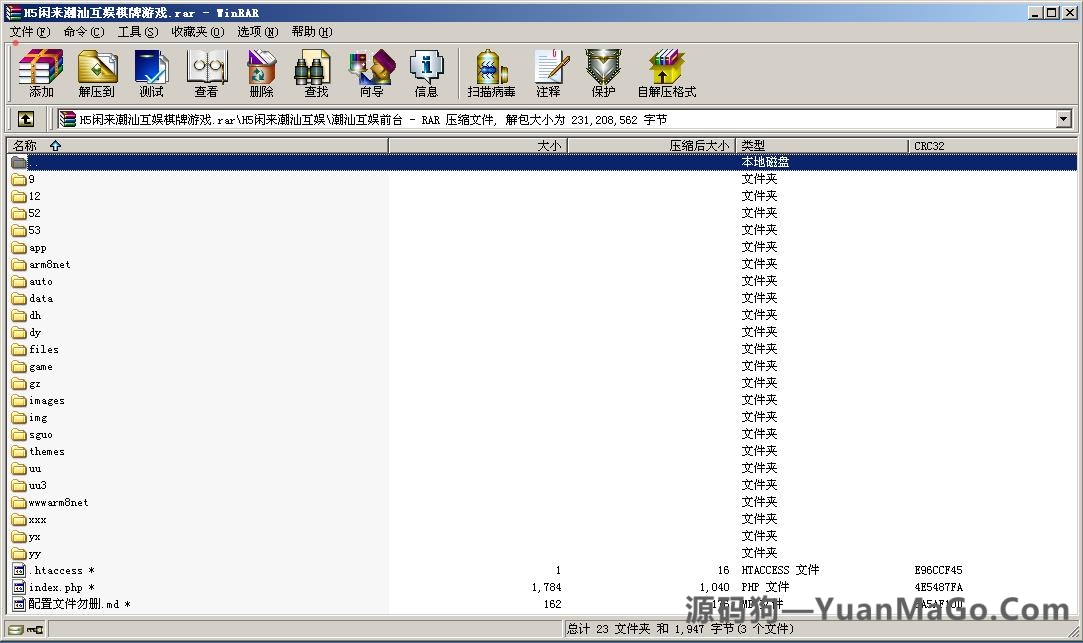Viewport: 1083px width, 643px height.
Task: Select the 添加 (Add) toolbar icon
Action: (x=40, y=73)
